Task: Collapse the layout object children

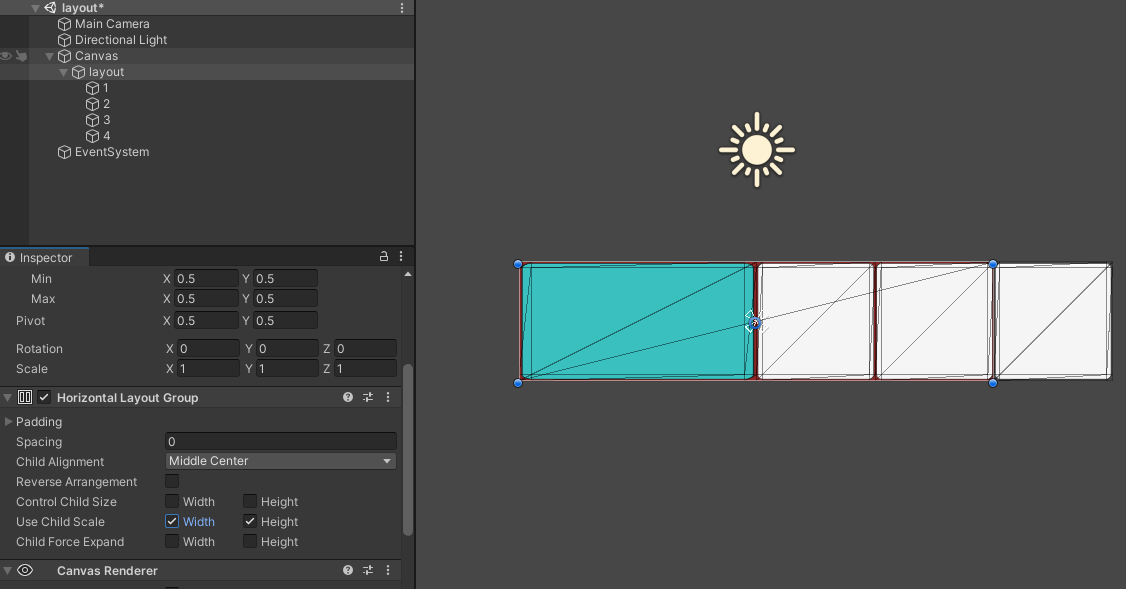Action: point(64,72)
